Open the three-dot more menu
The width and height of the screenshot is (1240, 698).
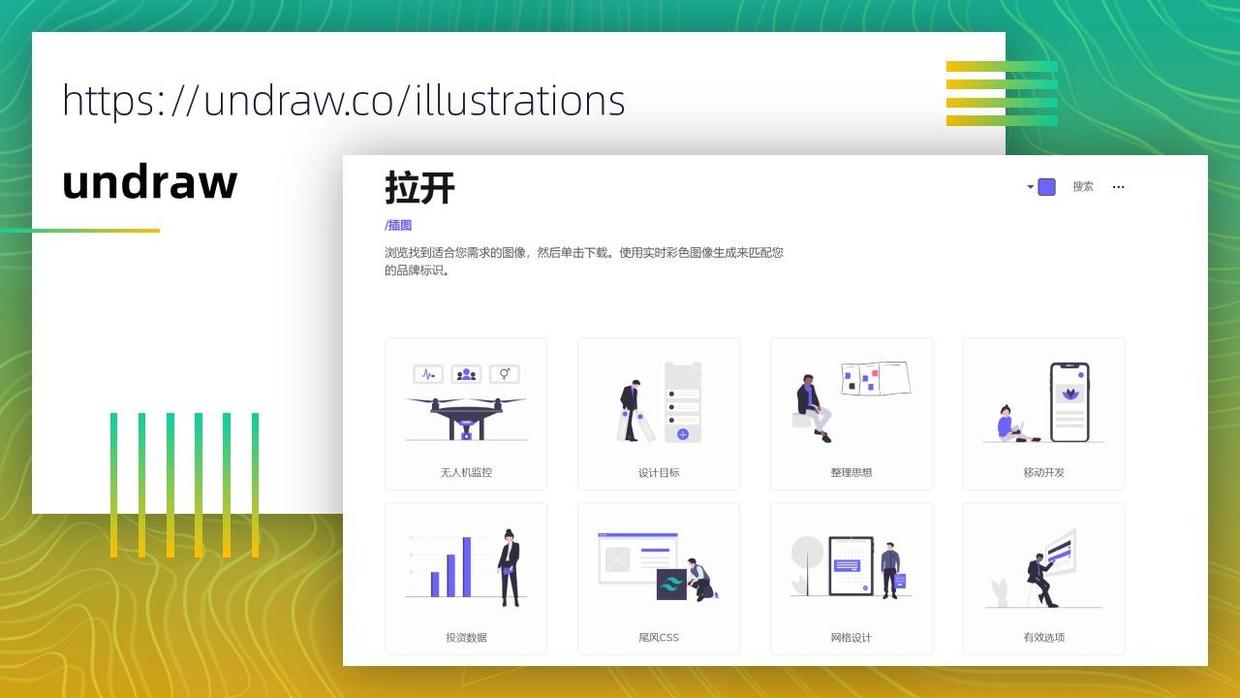click(1118, 187)
